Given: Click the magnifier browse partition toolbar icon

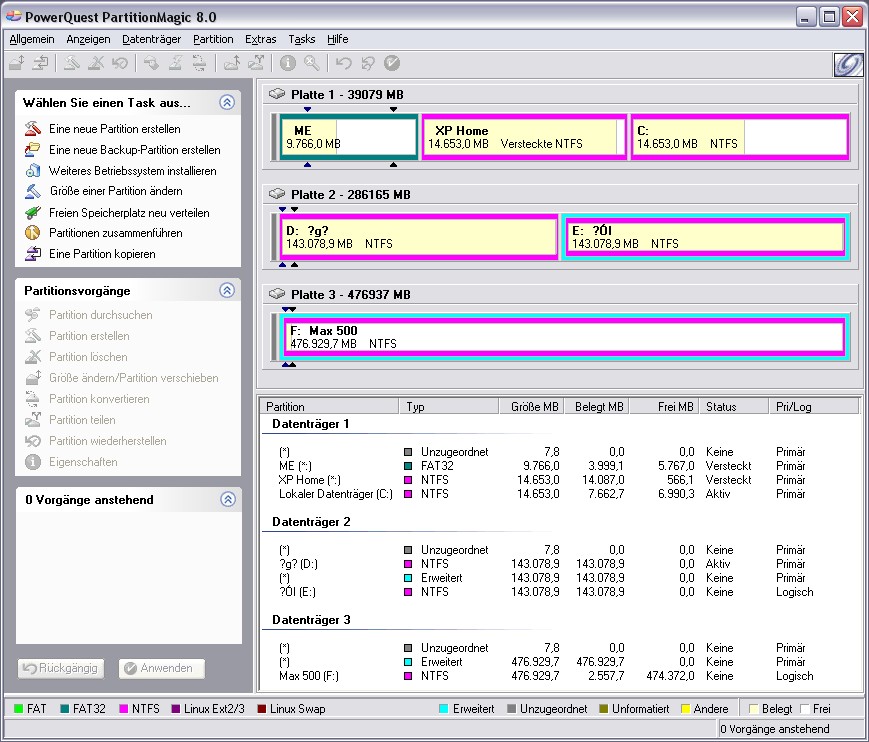Looking at the screenshot, I should pyautogui.click(x=312, y=63).
